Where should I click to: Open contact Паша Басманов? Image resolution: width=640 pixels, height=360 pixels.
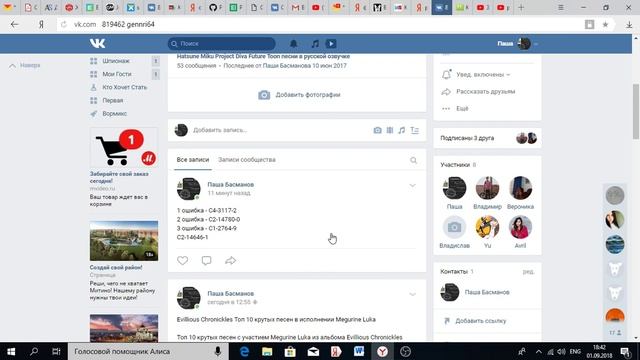[487, 292]
